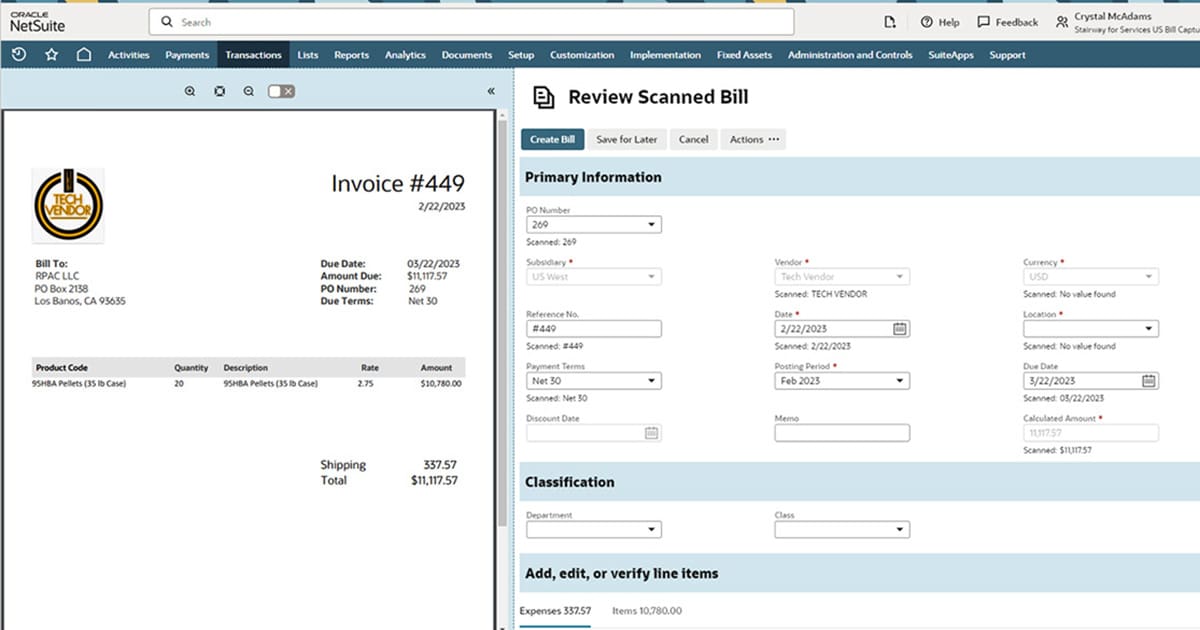Click the fit-to-page icon in the preview toolbar
Screen dimensions: 1200x630
(220, 90)
